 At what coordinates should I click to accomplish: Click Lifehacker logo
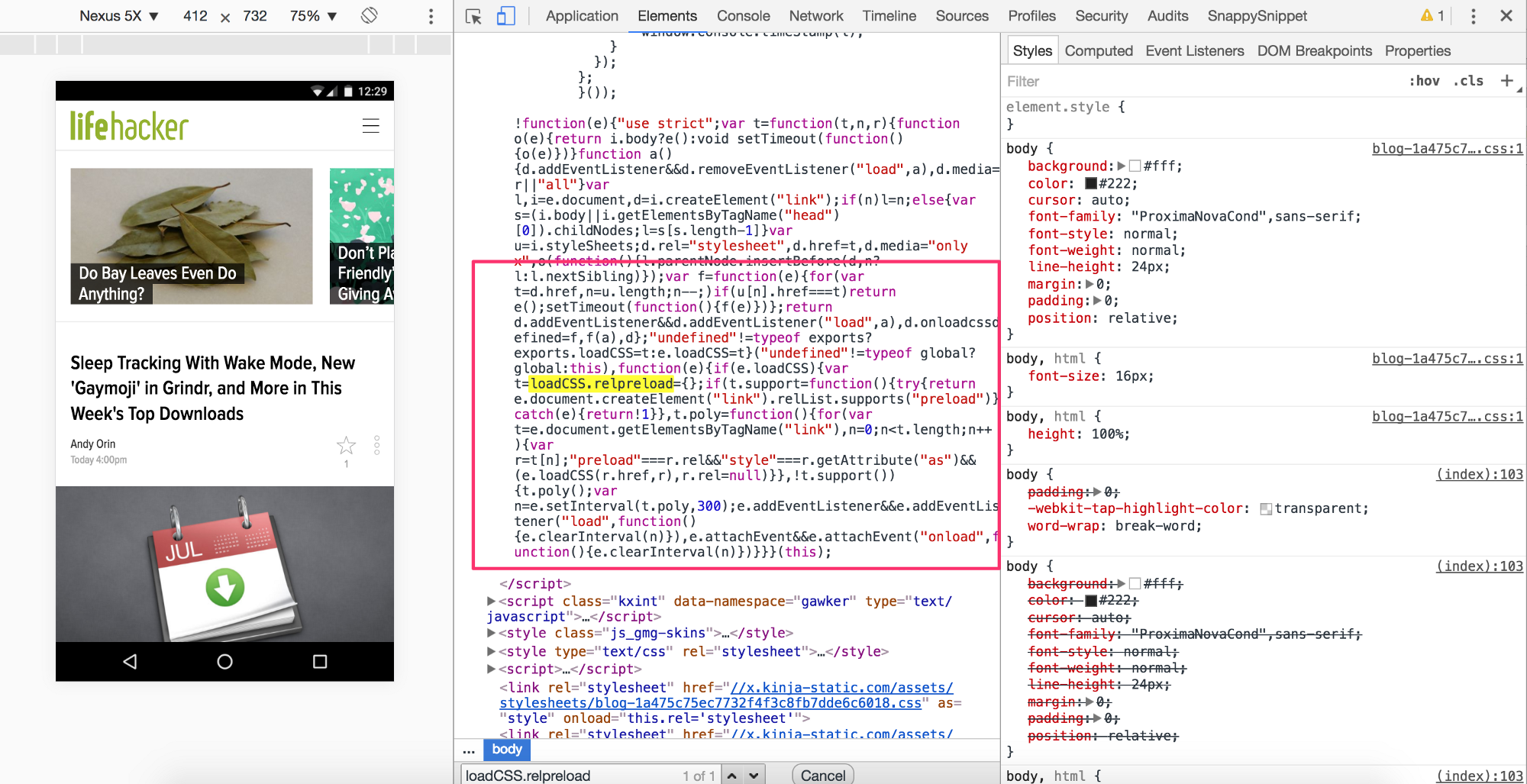click(129, 126)
